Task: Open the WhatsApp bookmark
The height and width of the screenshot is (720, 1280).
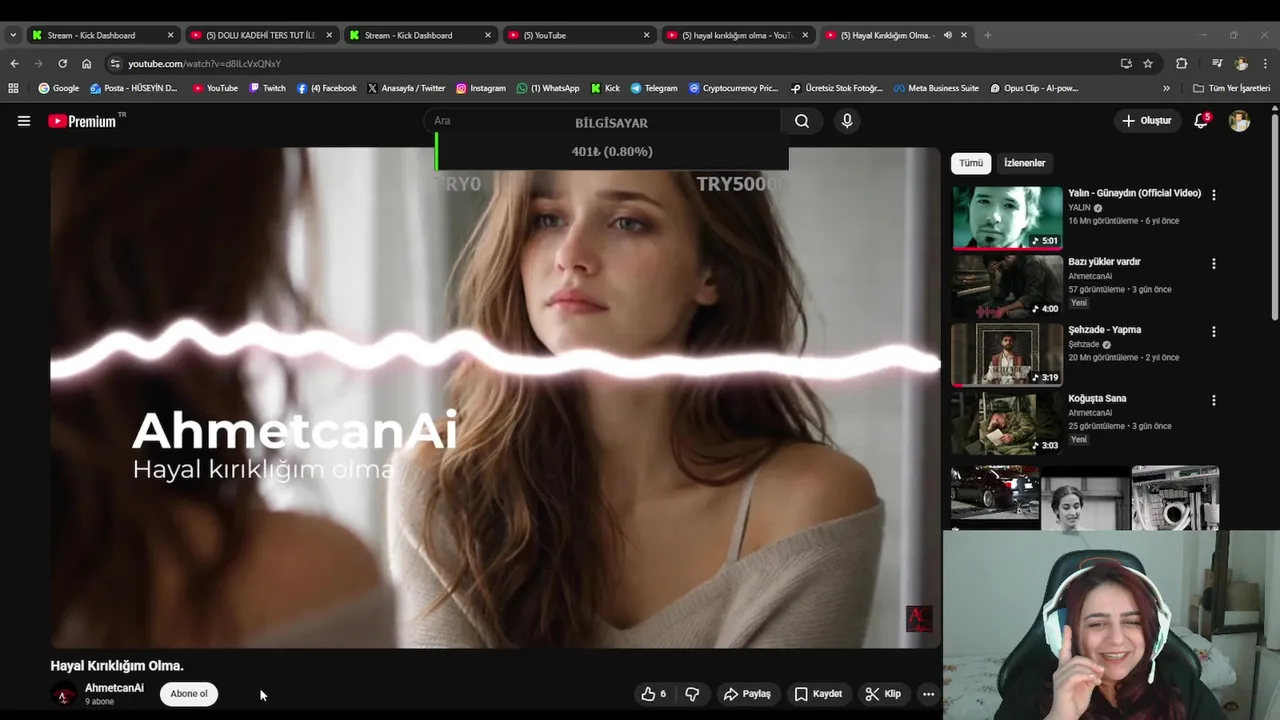Action: tap(548, 88)
